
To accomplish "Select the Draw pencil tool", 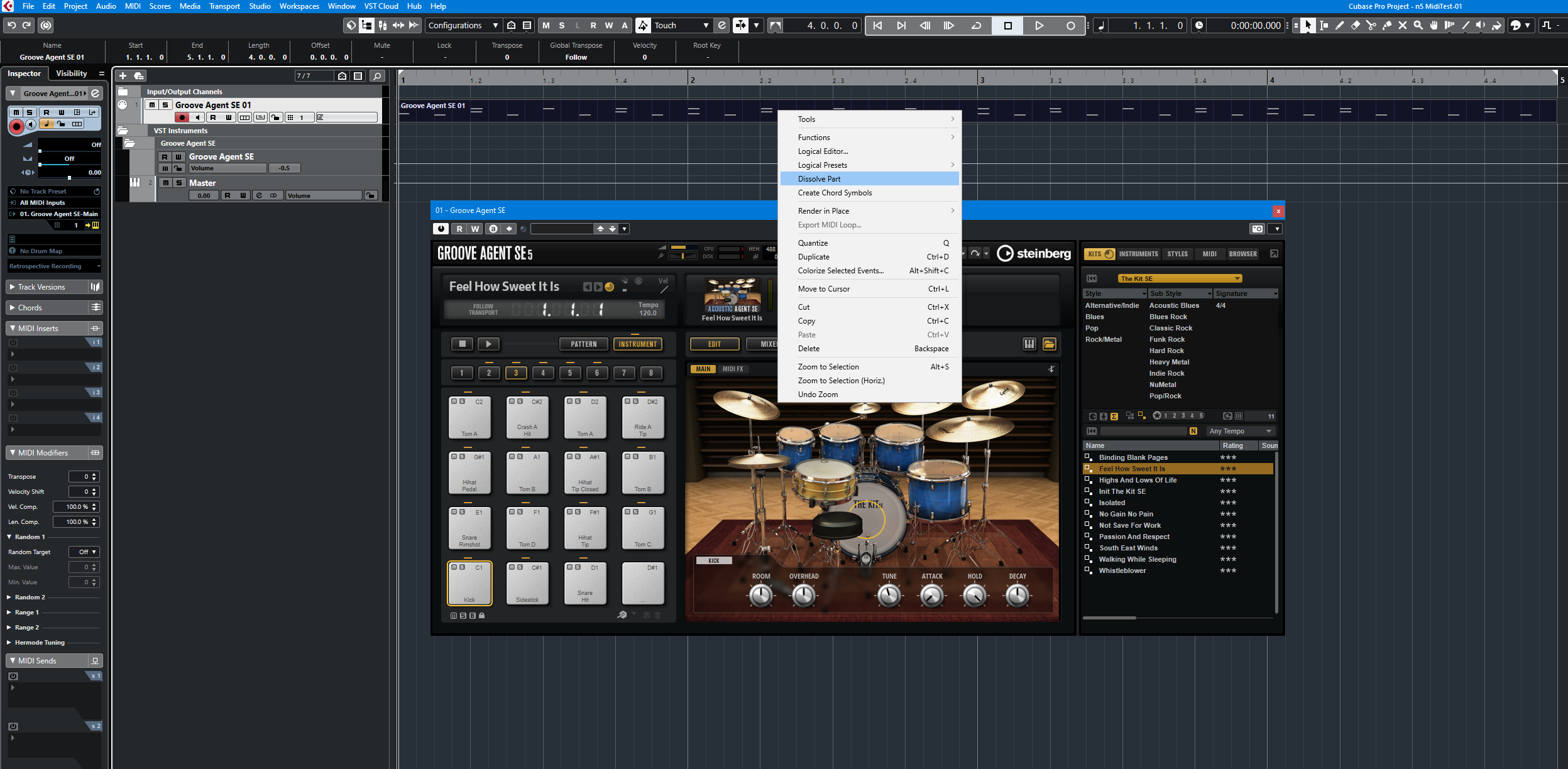I will click(x=1340, y=25).
